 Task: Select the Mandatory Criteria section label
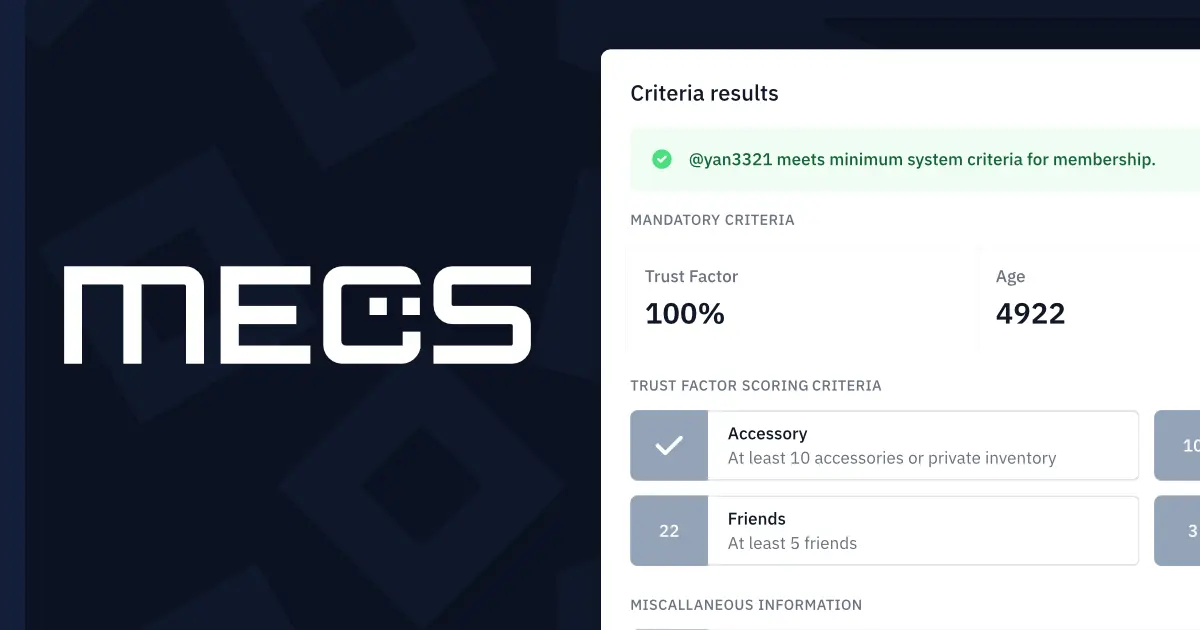click(x=712, y=220)
